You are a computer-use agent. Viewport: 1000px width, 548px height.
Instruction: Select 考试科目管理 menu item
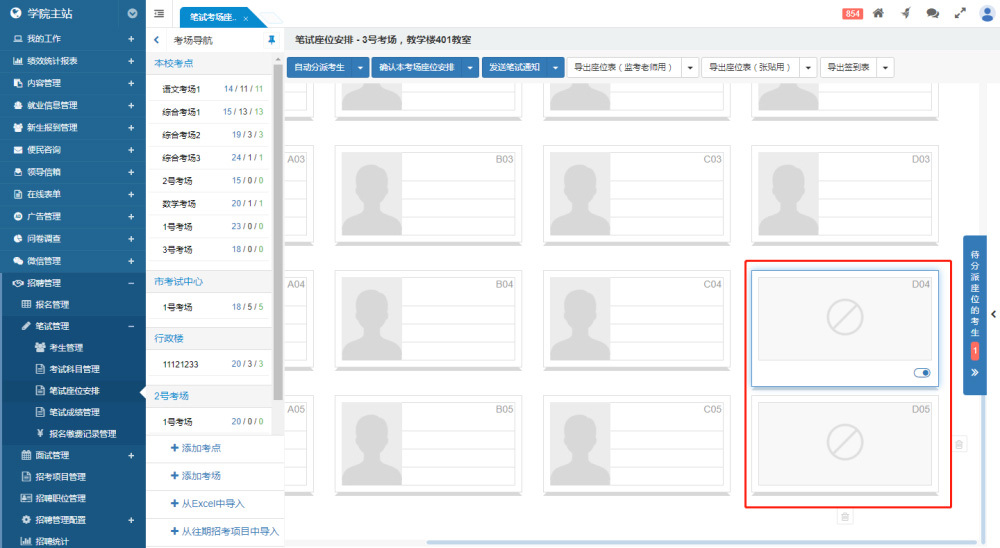click(x=74, y=369)
